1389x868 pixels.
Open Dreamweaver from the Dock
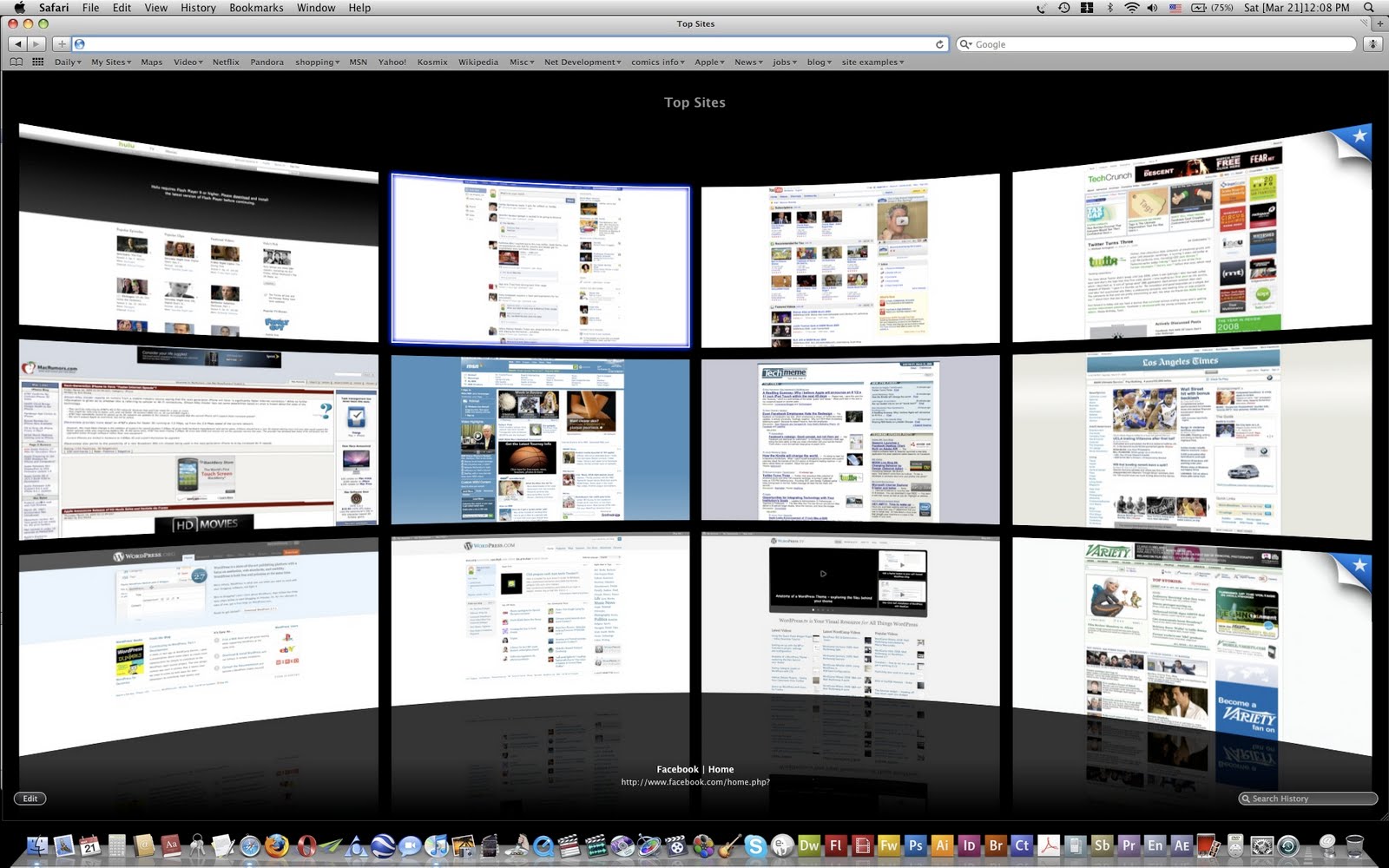(809, 845)
